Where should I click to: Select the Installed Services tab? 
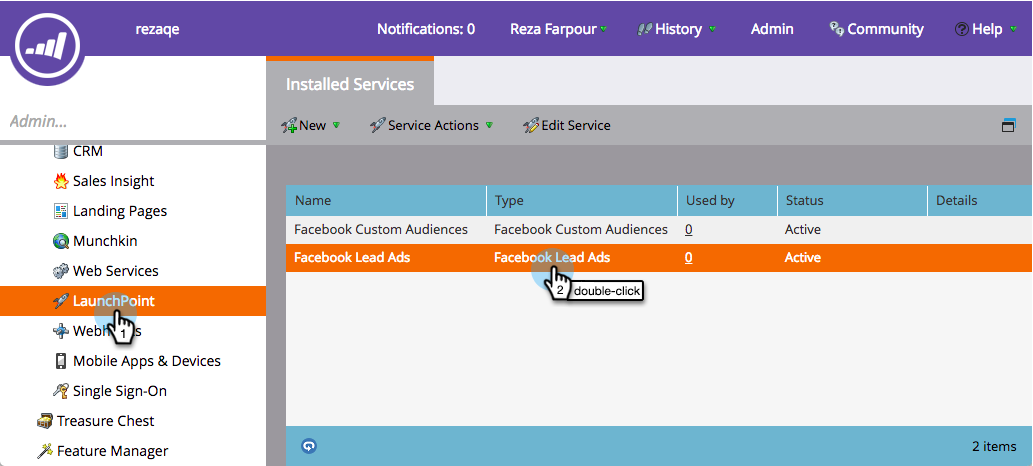tap(350, 83)
